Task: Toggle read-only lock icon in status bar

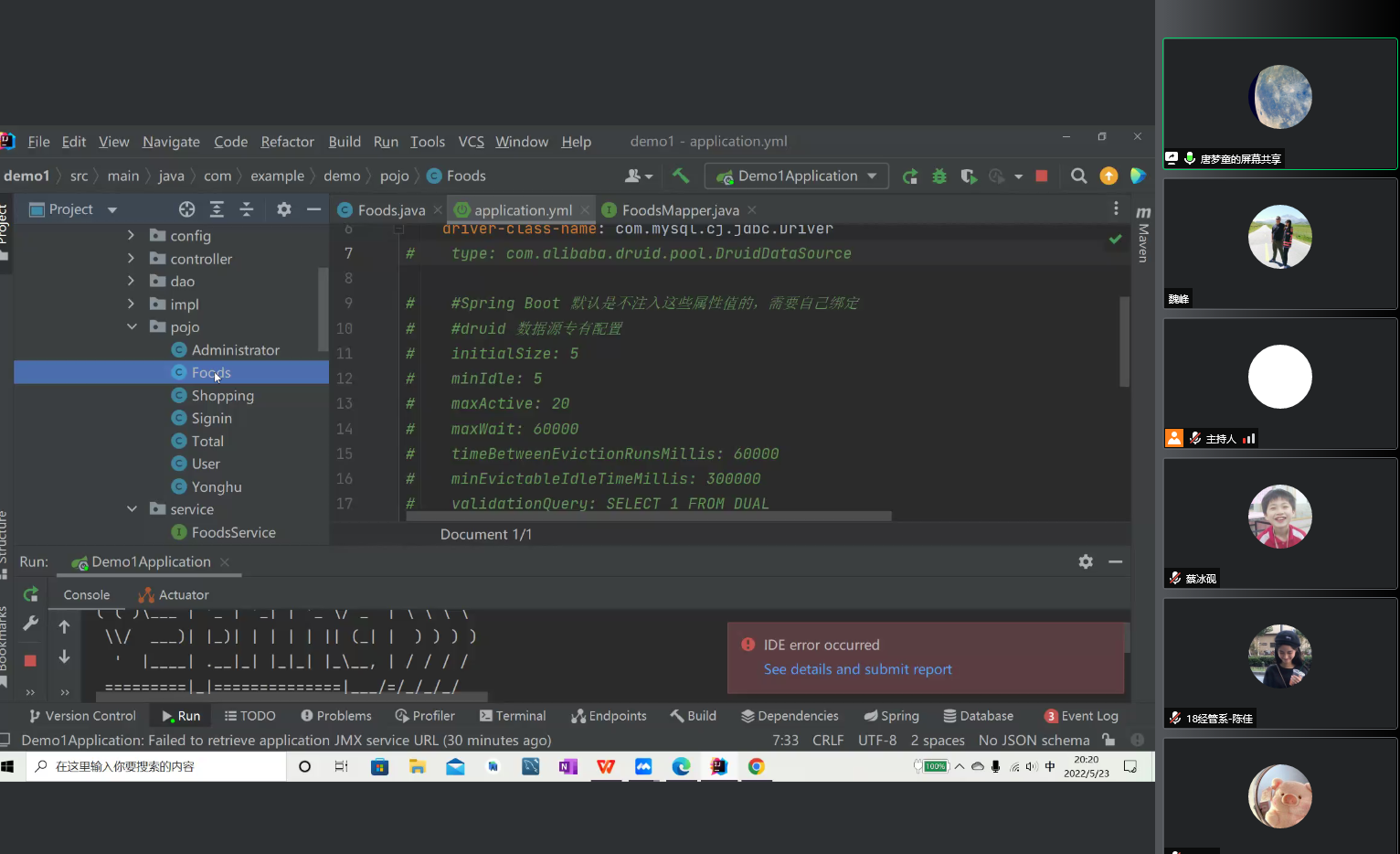Action: click(x=1108, y=740)
